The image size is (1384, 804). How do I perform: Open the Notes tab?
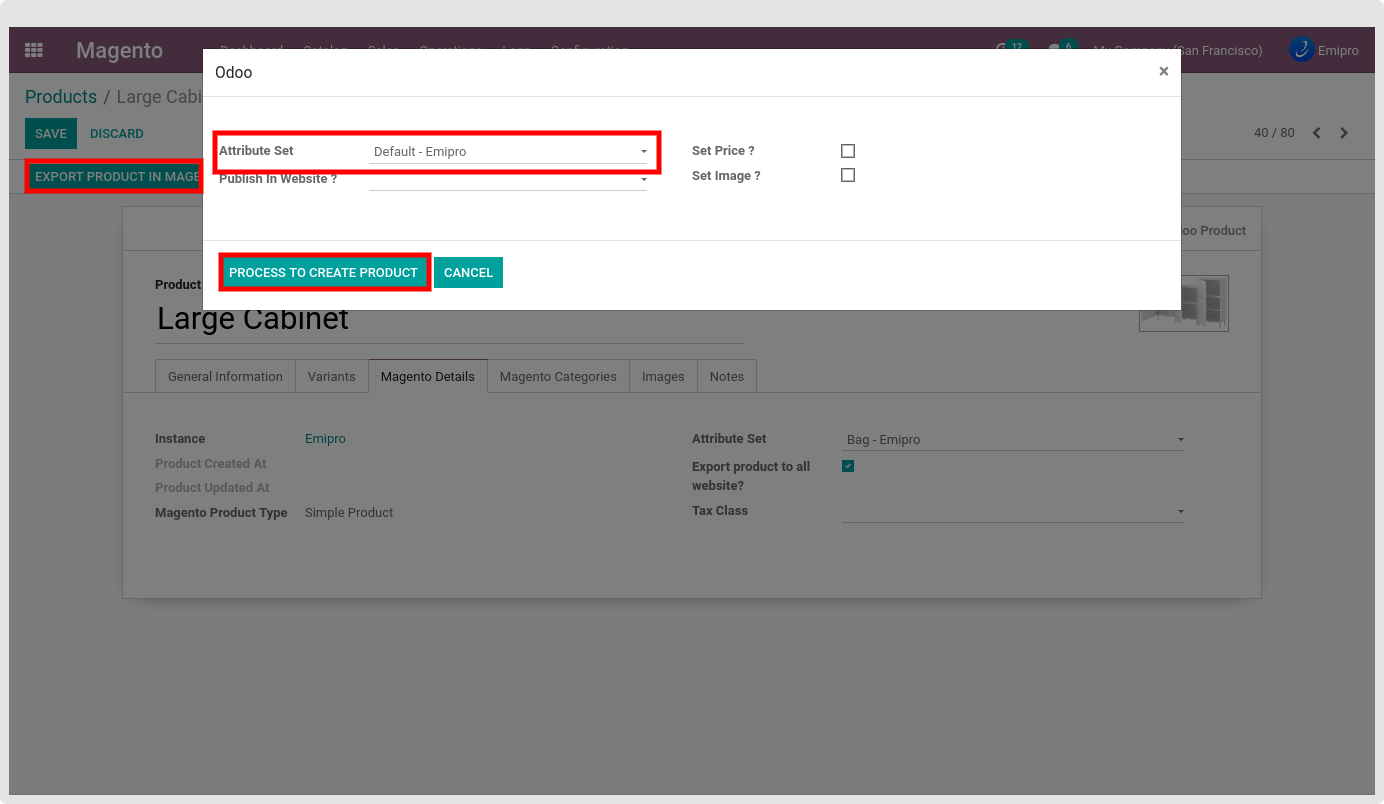point(727,376)
